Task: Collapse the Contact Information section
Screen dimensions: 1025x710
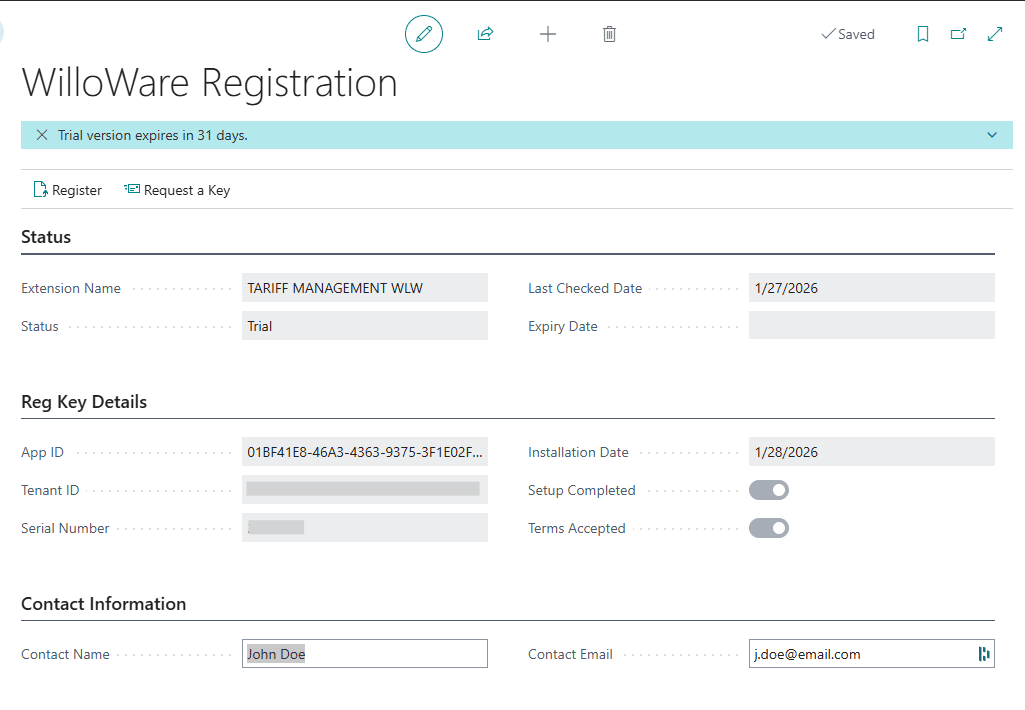Action: coord(103,604)
